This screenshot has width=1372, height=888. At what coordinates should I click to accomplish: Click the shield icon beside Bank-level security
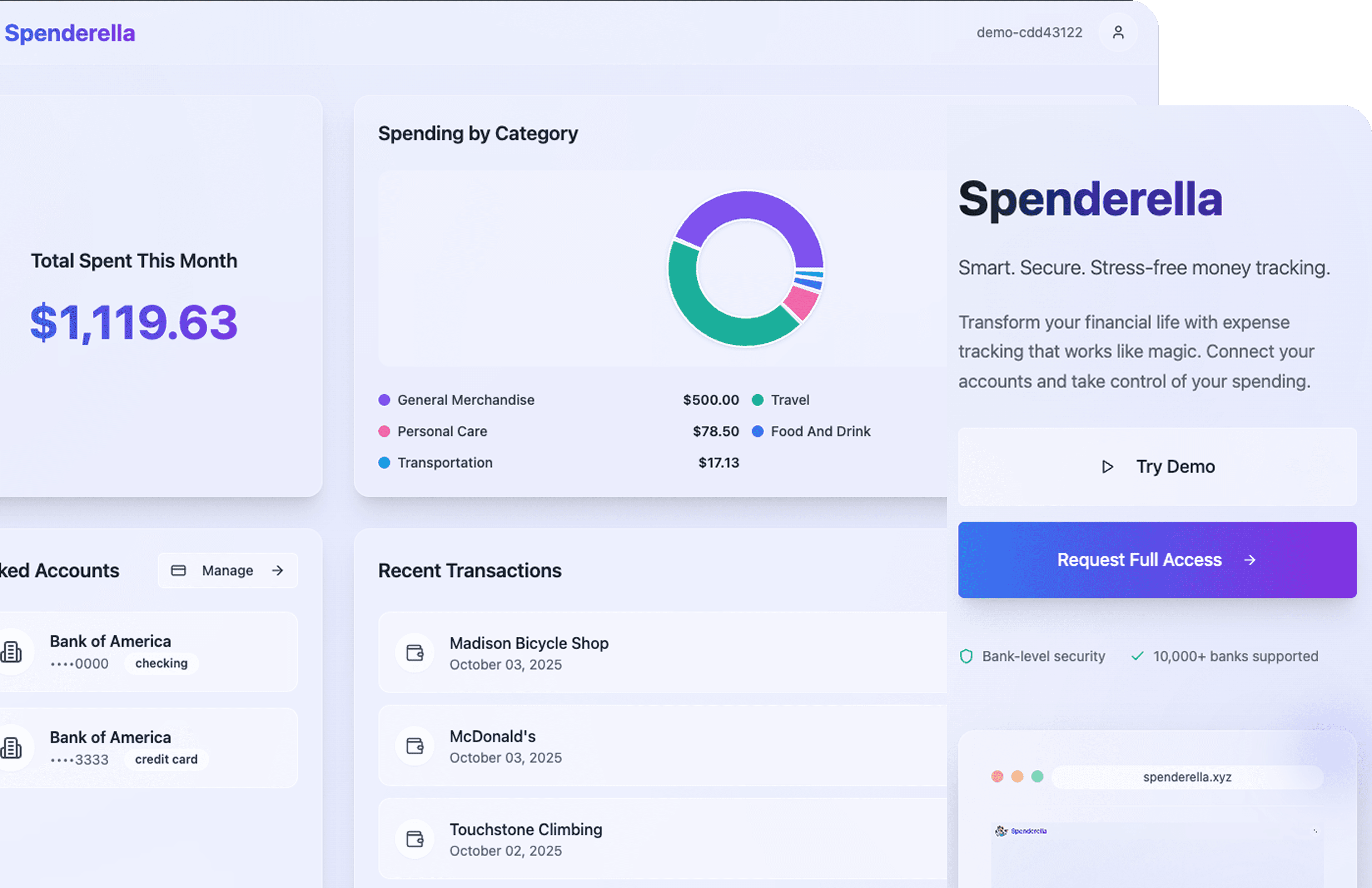pos(966,656)
